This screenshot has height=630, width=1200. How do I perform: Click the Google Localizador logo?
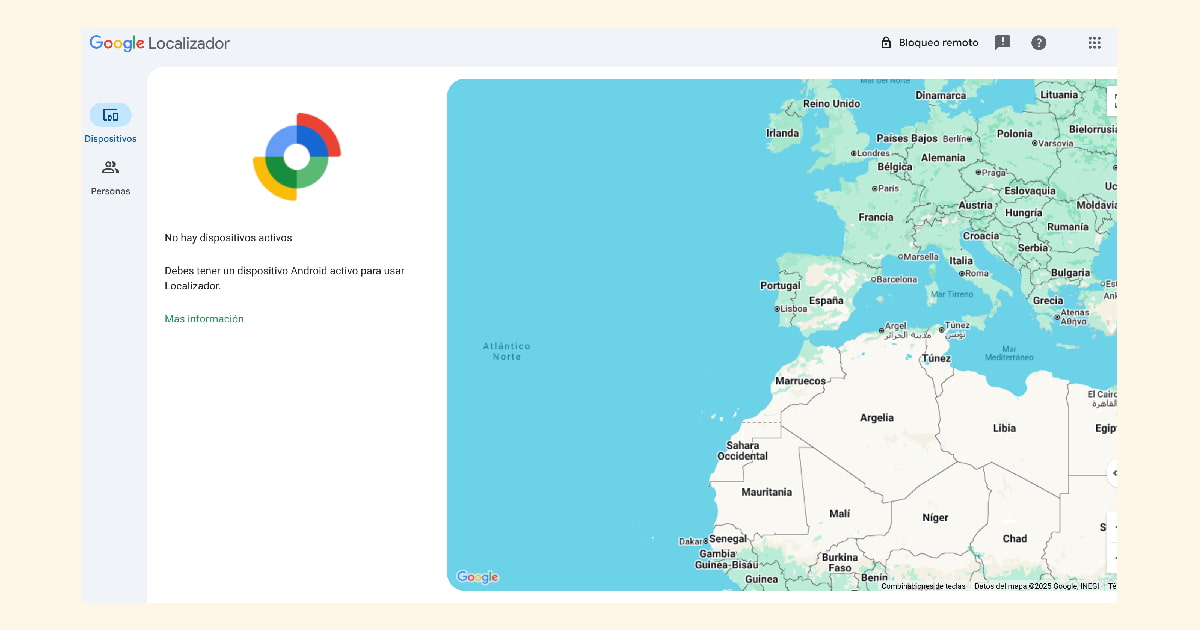tap(160, 43)
